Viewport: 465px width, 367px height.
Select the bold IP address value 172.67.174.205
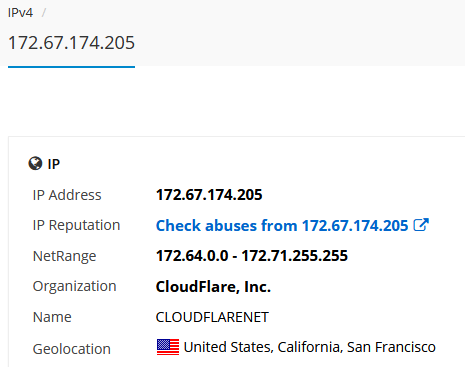pyautogui.click(x=209, y=195)
